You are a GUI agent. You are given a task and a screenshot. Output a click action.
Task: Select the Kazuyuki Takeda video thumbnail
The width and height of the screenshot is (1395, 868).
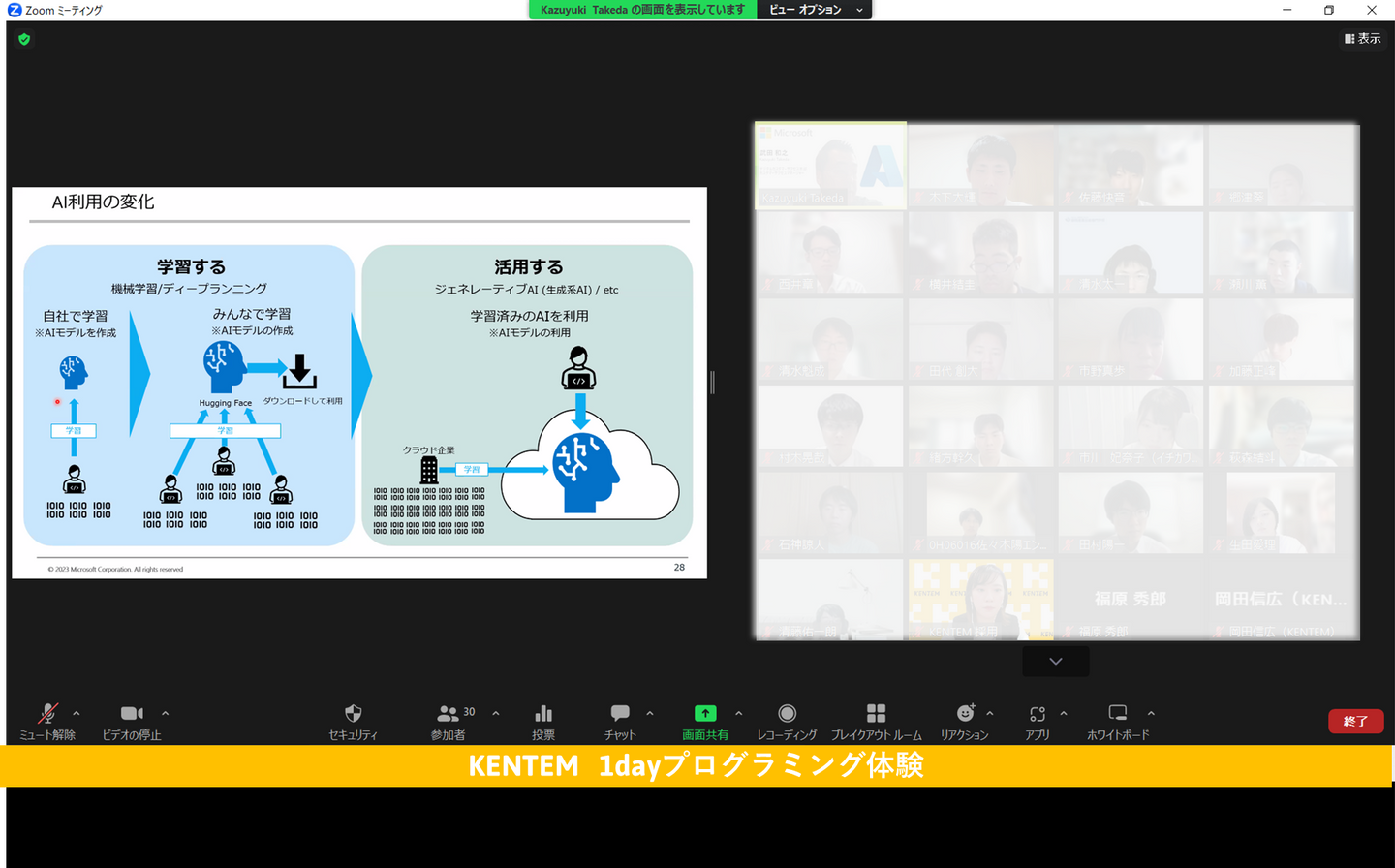831,166
